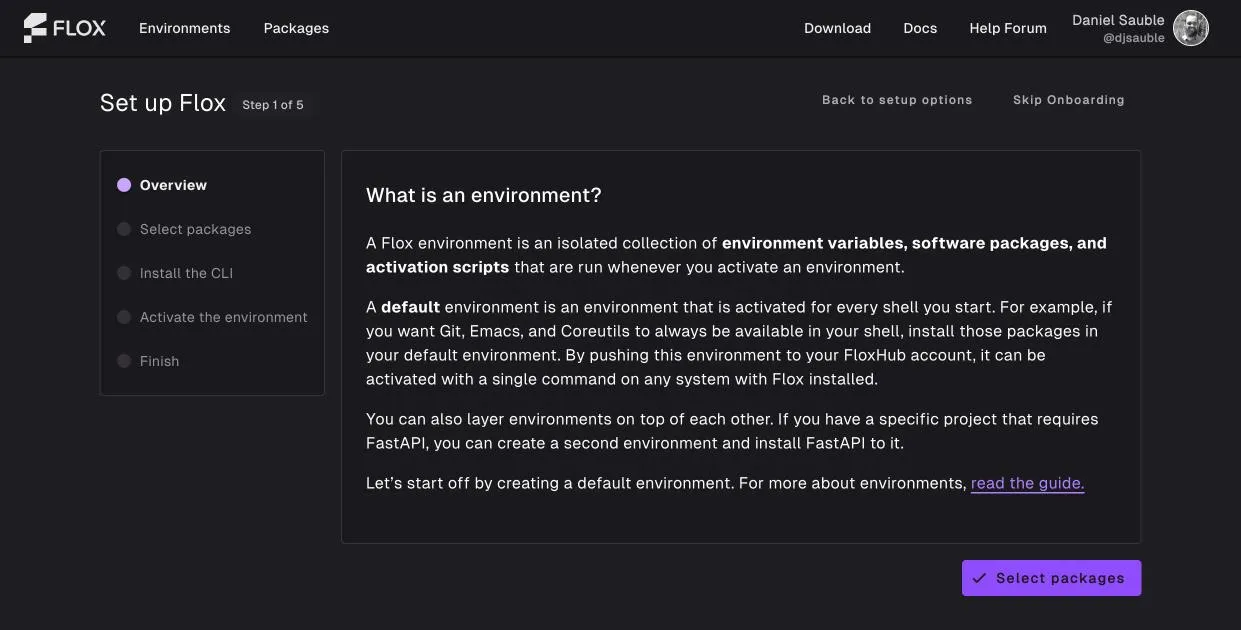
Task: Skip Onboarding
Action: coord(1068,100)
